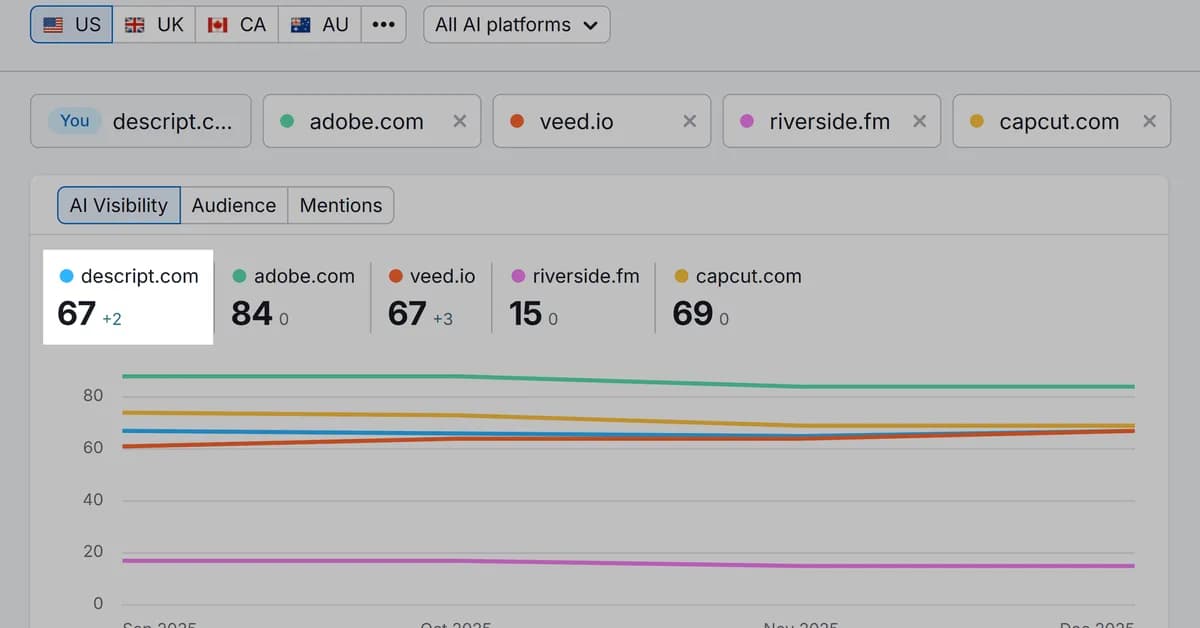This screenshot has width=1200, height=628.
Task: Click the +2 change for descript.com
Action: [112, 319]
